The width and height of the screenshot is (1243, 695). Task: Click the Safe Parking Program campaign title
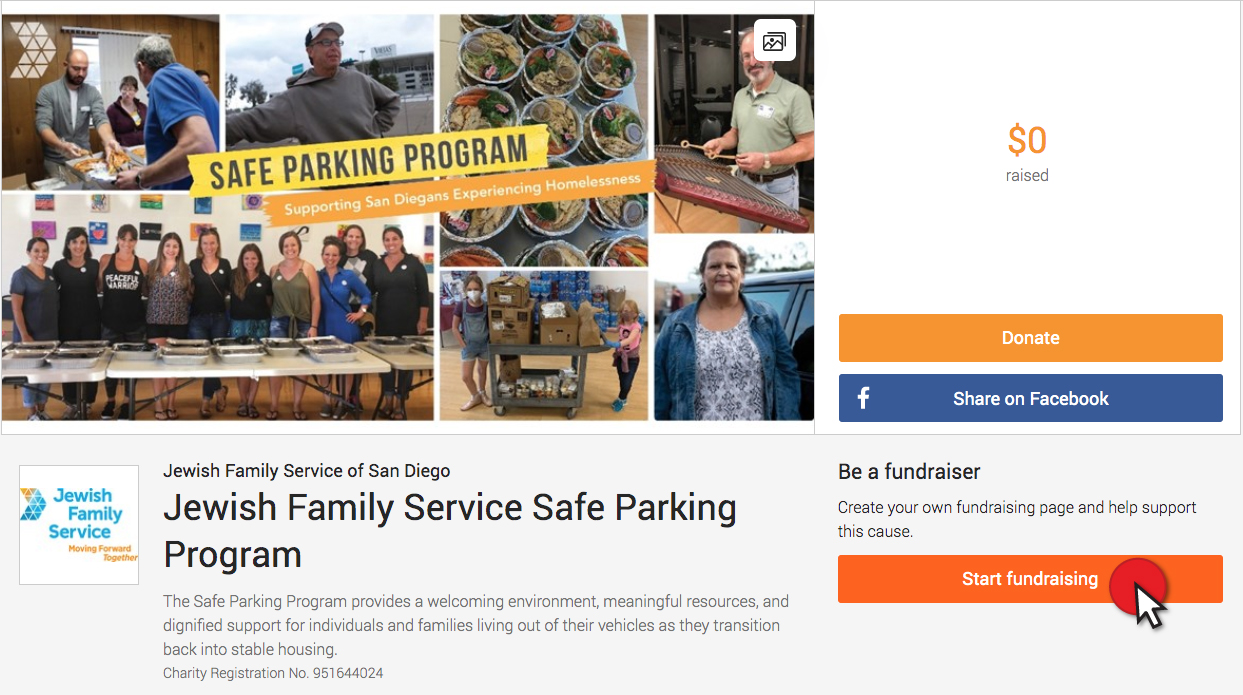point(450,530)
